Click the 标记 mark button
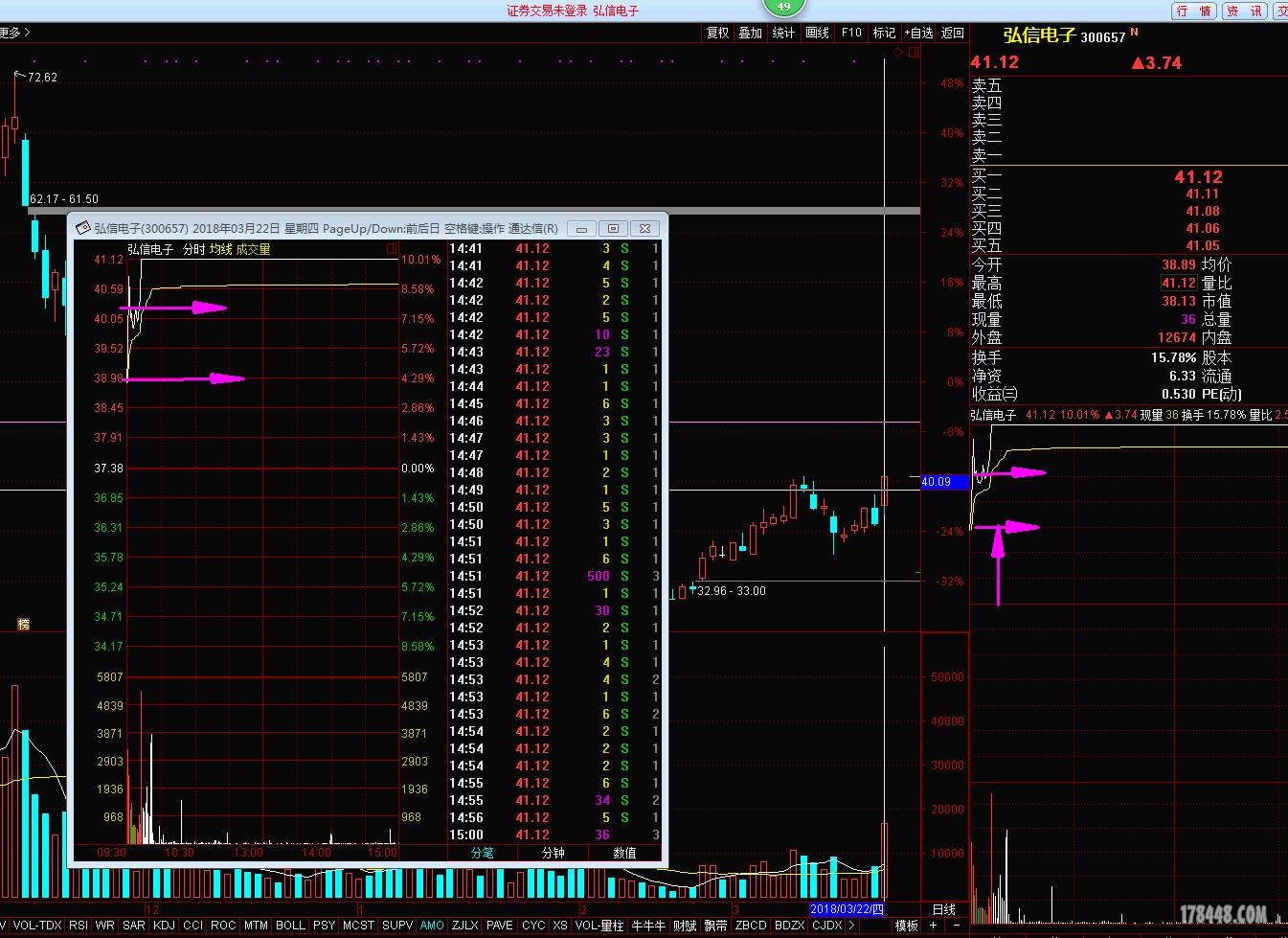This screenshot has width=1288, height=938. (884, 33)
